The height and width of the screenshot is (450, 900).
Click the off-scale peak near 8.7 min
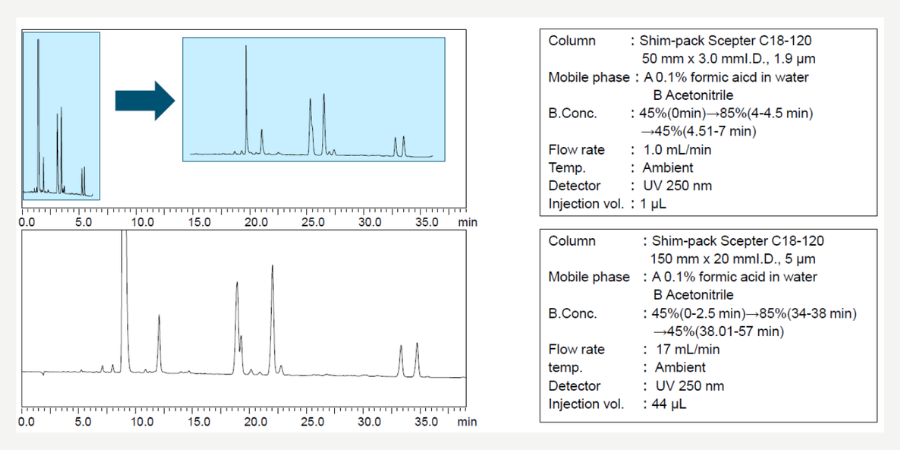[124, 301]
